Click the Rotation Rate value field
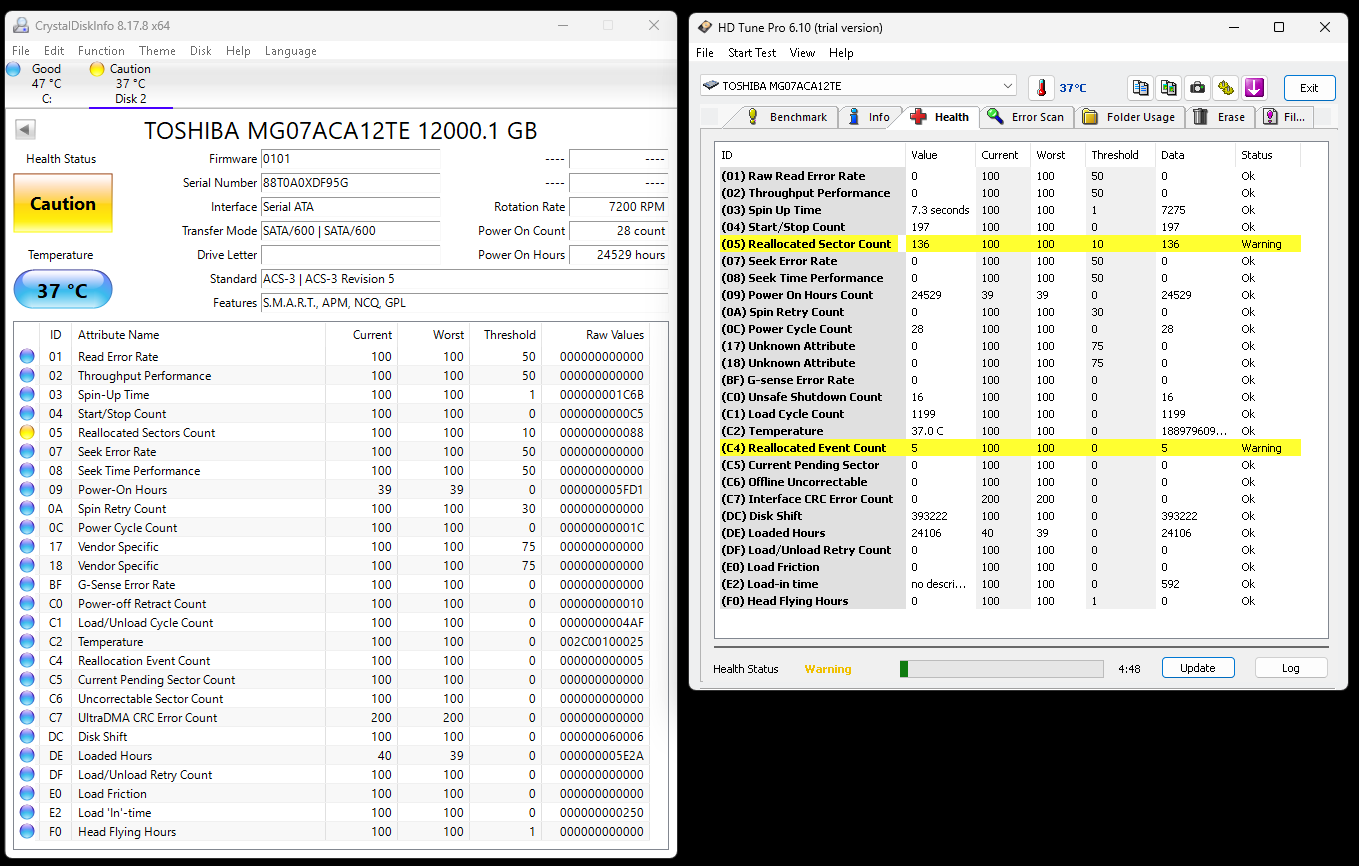 (618, 207)
